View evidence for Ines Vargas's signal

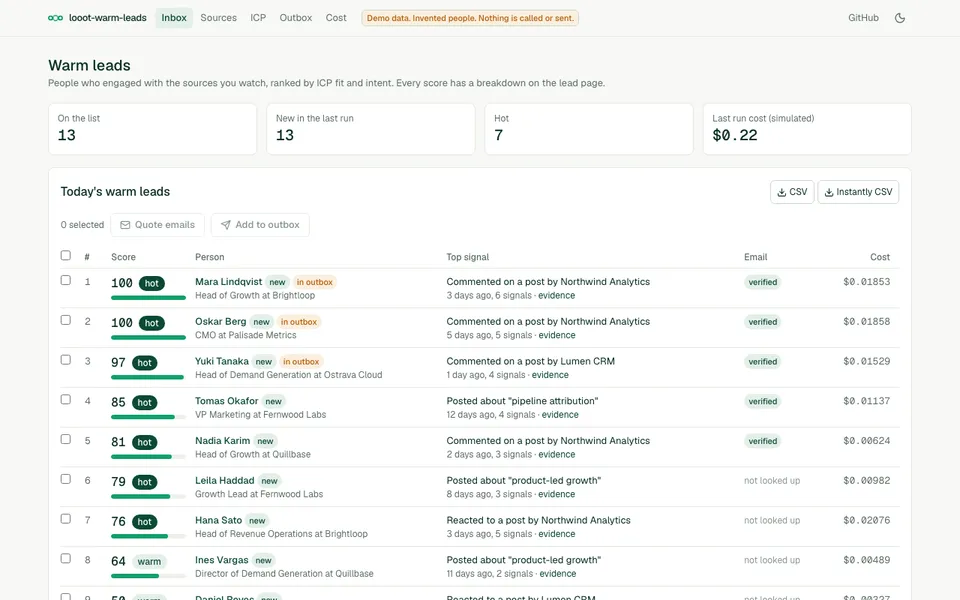point(557,574)
